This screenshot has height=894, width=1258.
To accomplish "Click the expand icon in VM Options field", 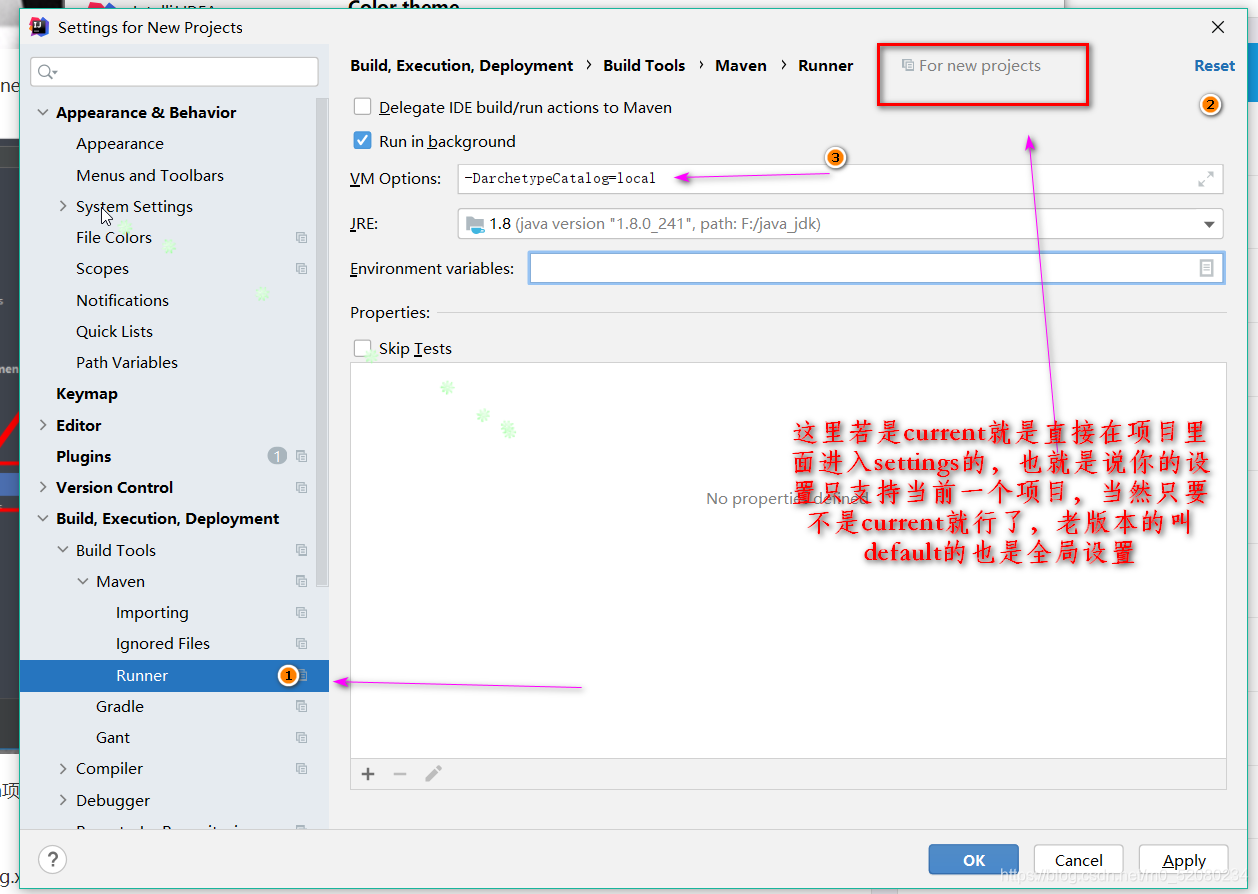I will point(1206,179).
